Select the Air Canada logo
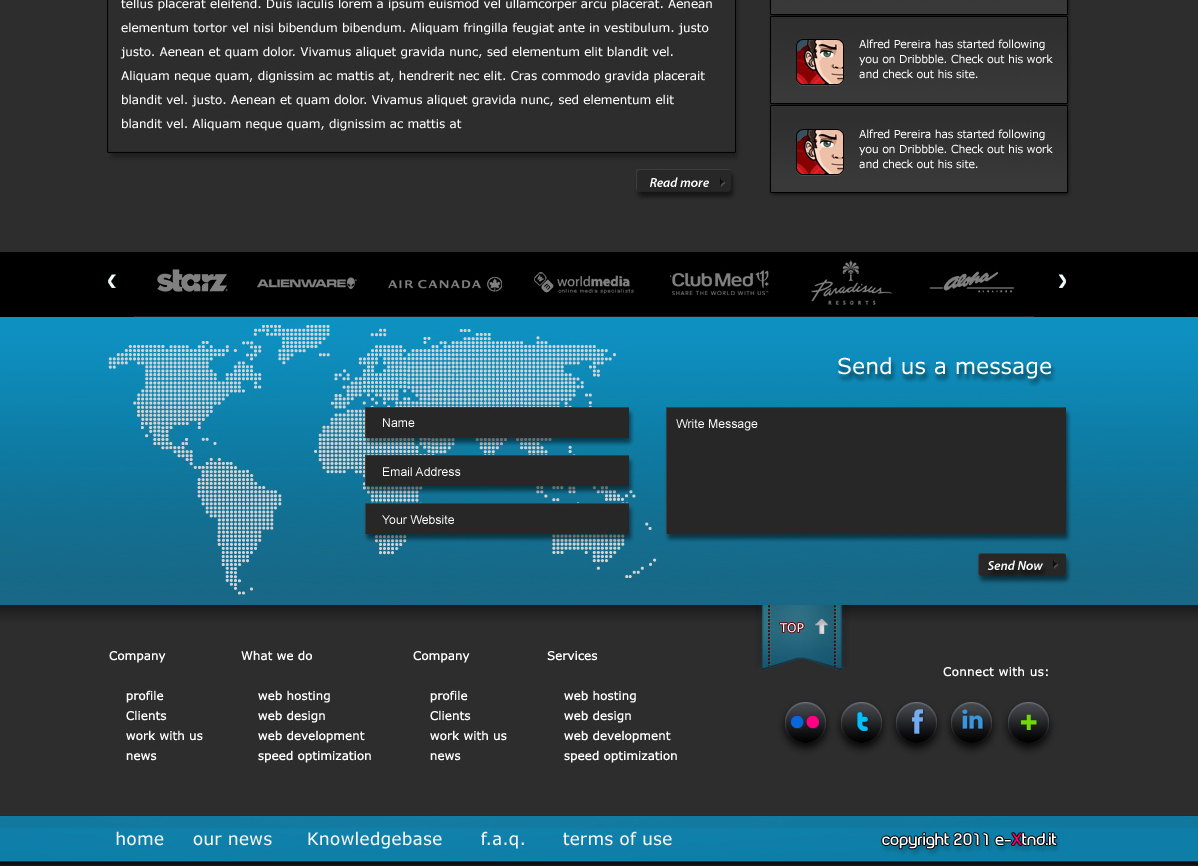This screenshot has height=866, width=1198. 445,284
